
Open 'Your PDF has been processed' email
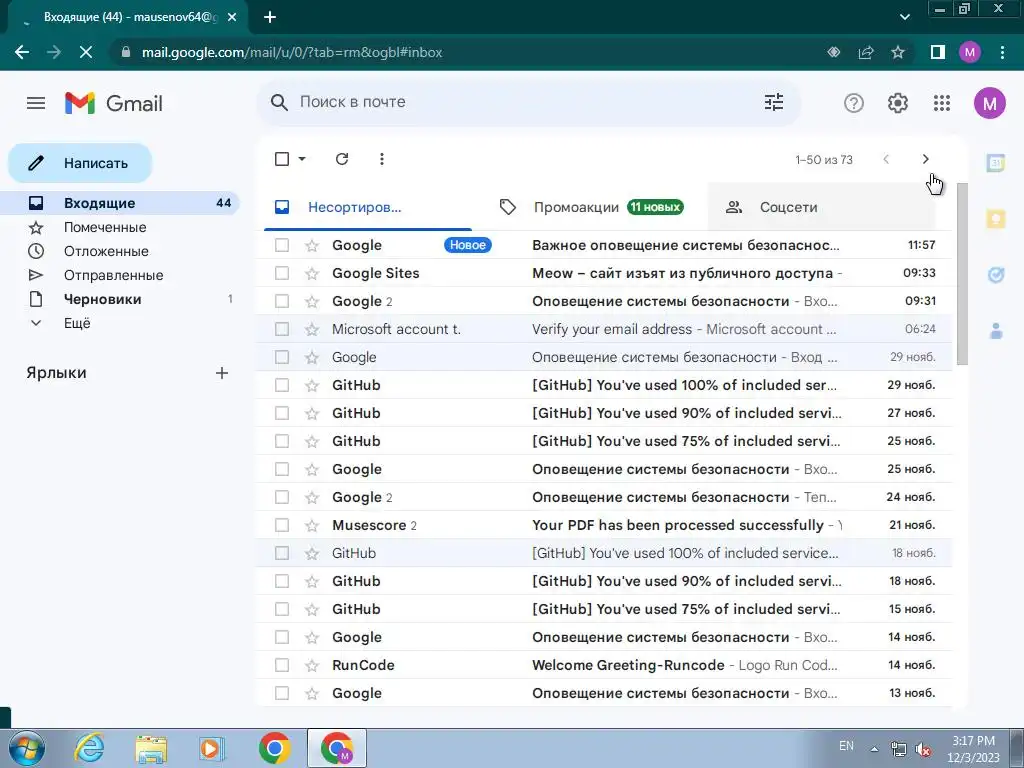(x=603, y=525)
